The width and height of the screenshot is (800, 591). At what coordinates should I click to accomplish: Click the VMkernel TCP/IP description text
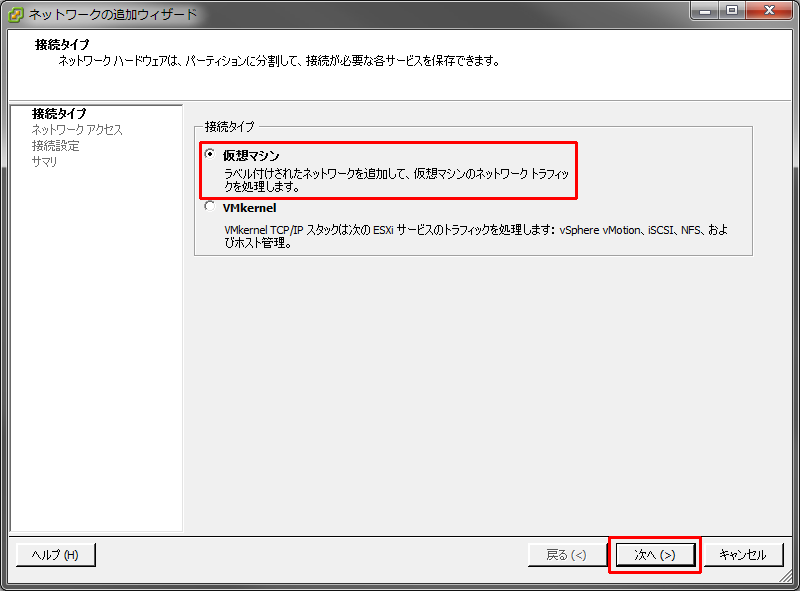(x=476, y=236)
